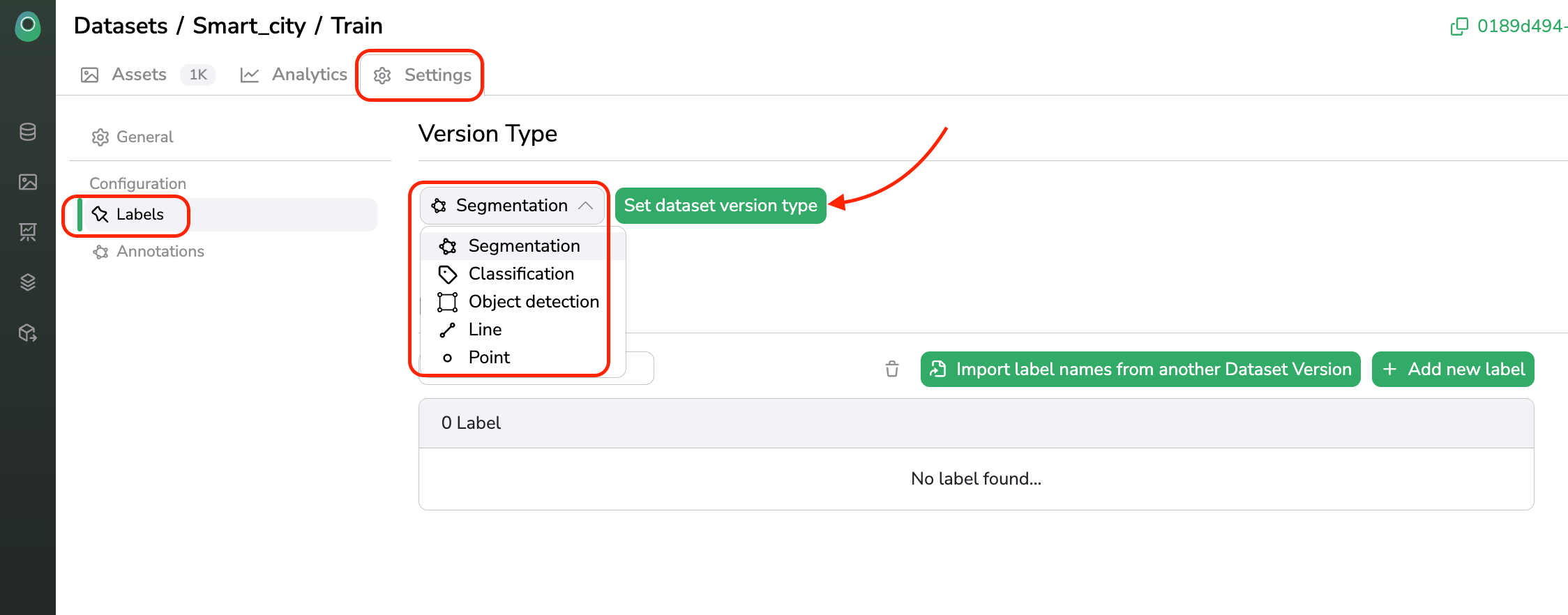
Task: Open the image datasets sidebar icon
Action: [x=28, y=182]
